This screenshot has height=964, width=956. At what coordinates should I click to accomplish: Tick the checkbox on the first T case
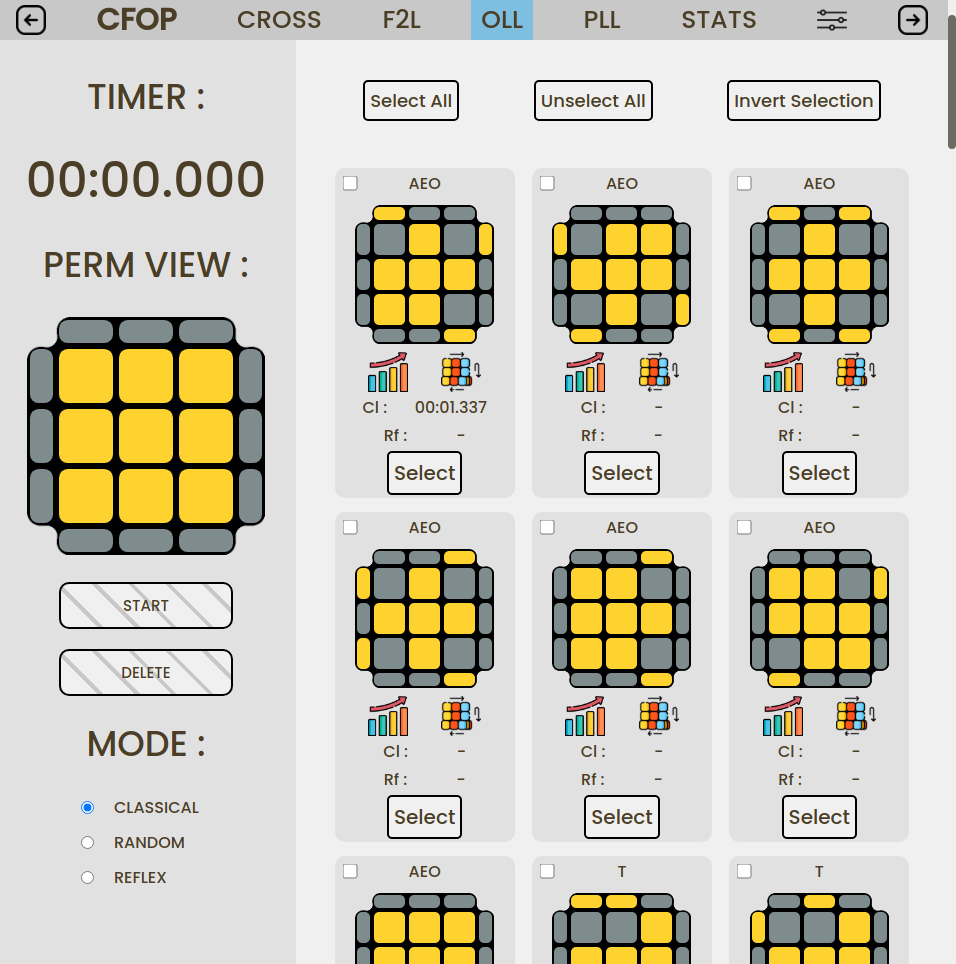tap(547, 871)
